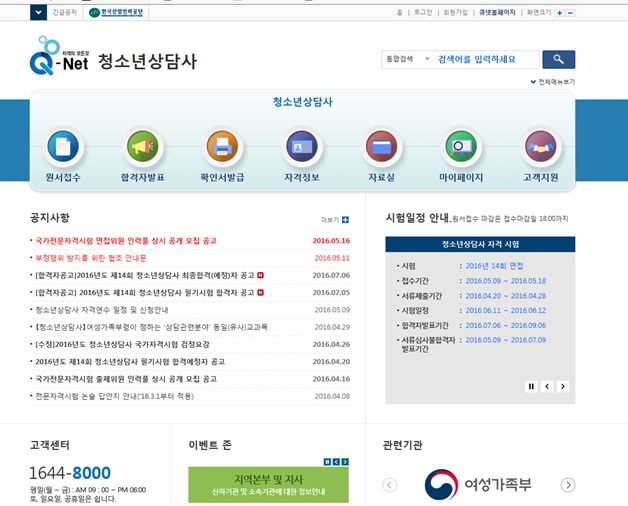628x506 pixels.
Task: Click the 청소년상담사 page title next to logo
Action: click(x=147, y=61)
